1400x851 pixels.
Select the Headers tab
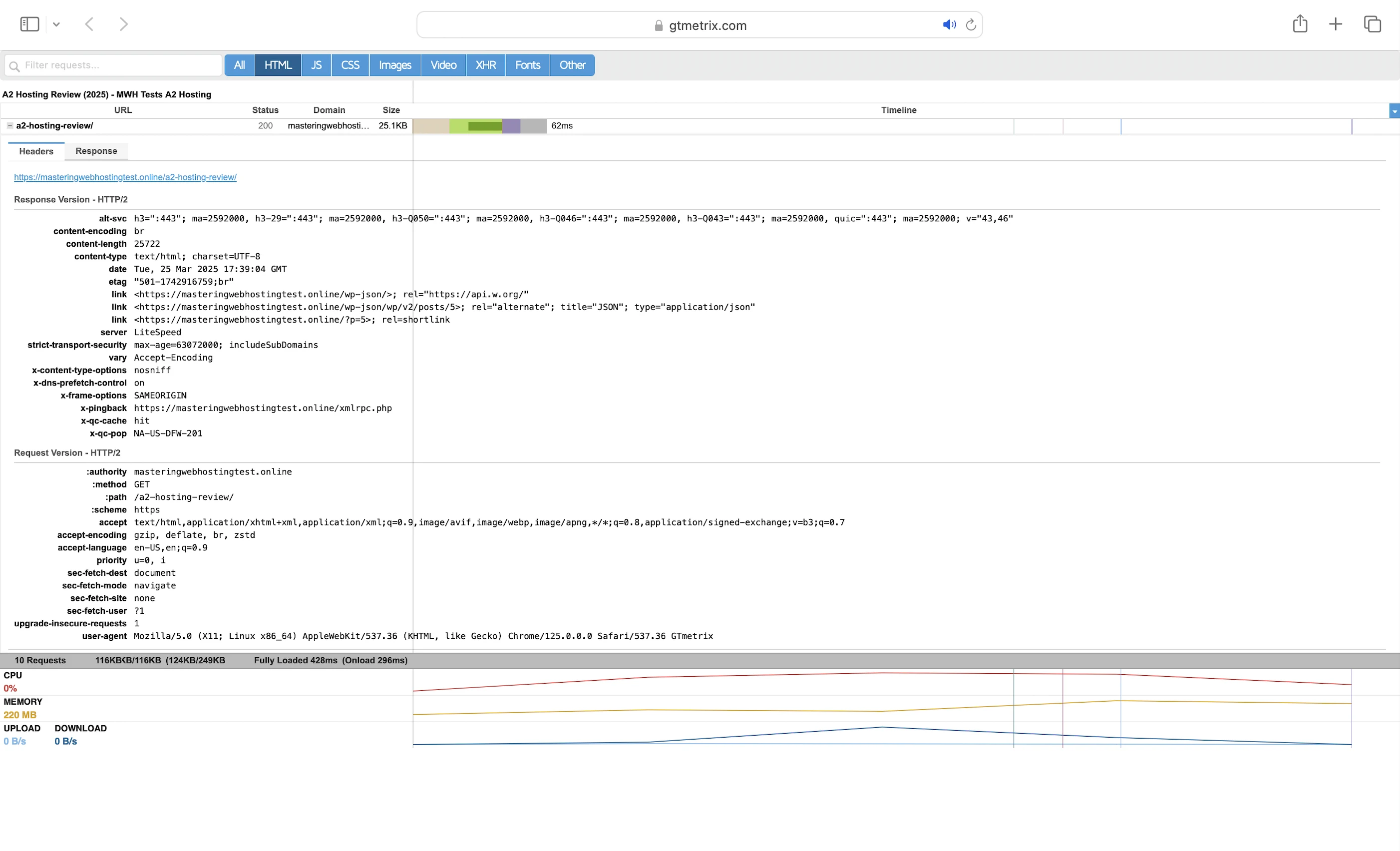(x=36, y=151)
